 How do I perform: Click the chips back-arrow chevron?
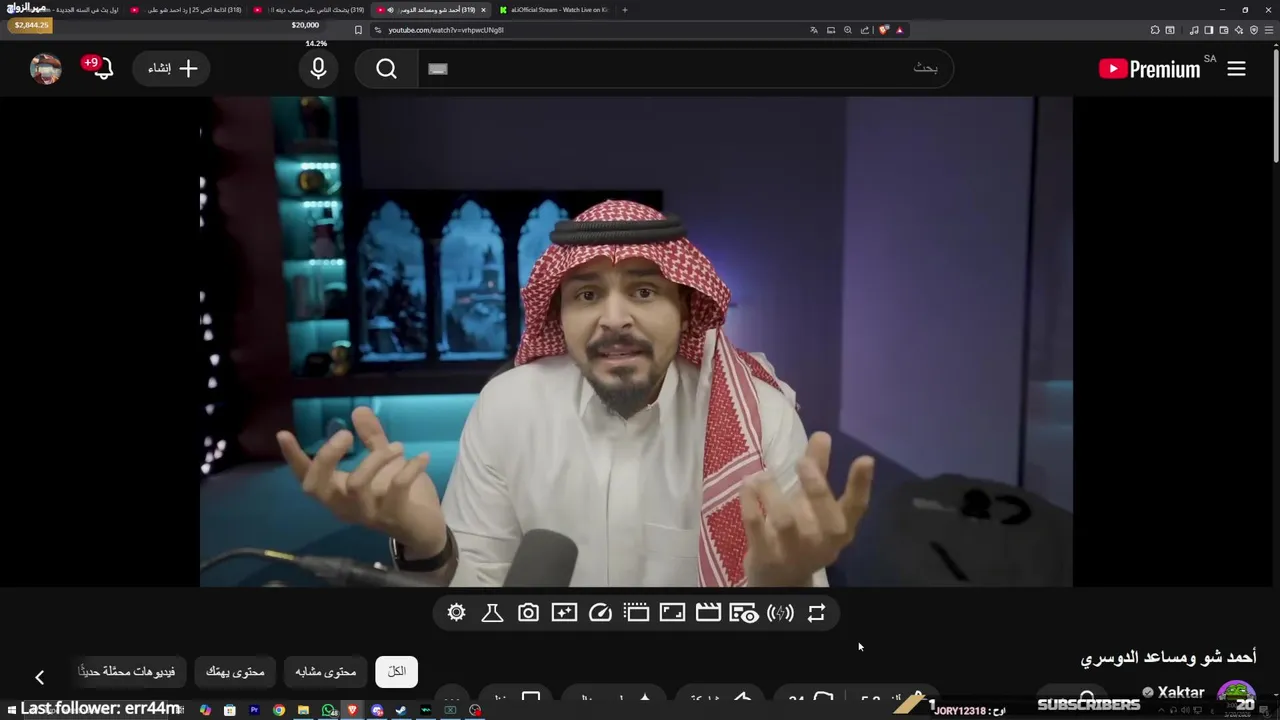(x=40, y=677)
